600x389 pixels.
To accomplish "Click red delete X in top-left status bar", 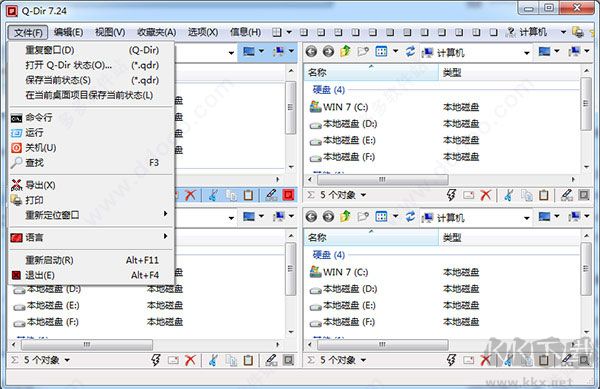I will [190, 195].
